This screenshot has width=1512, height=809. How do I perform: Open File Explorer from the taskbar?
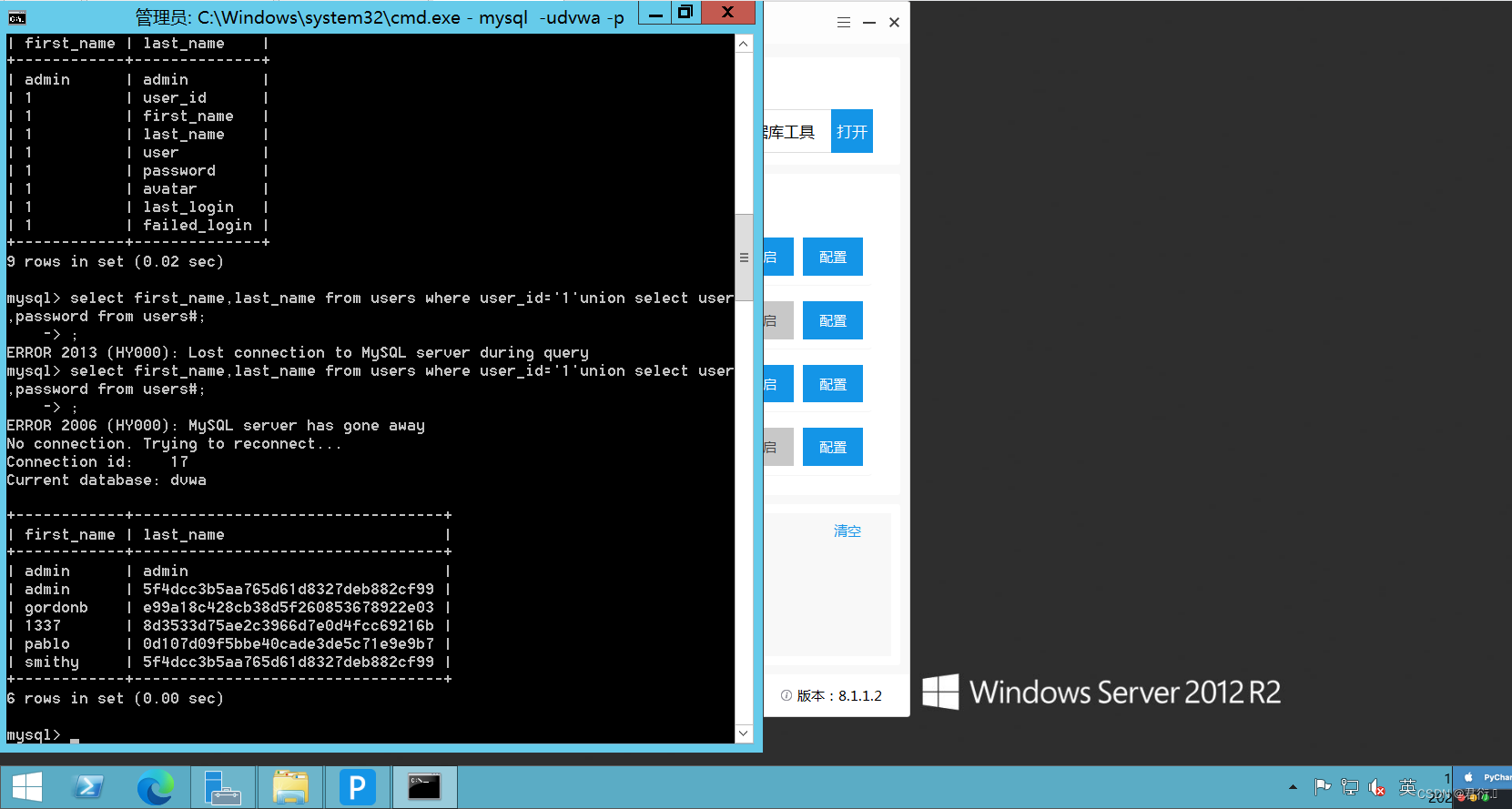[x=290, y=787]
